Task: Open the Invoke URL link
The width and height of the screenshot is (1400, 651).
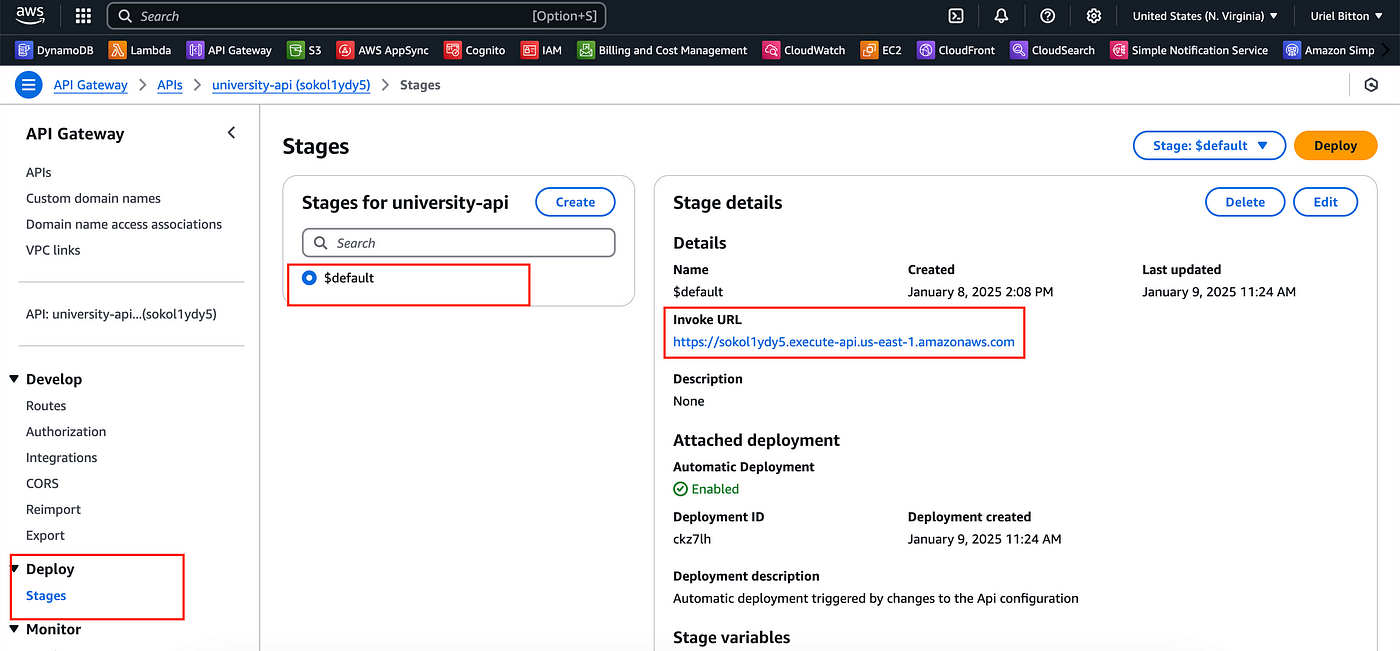Action: click(x=843, y=341)
